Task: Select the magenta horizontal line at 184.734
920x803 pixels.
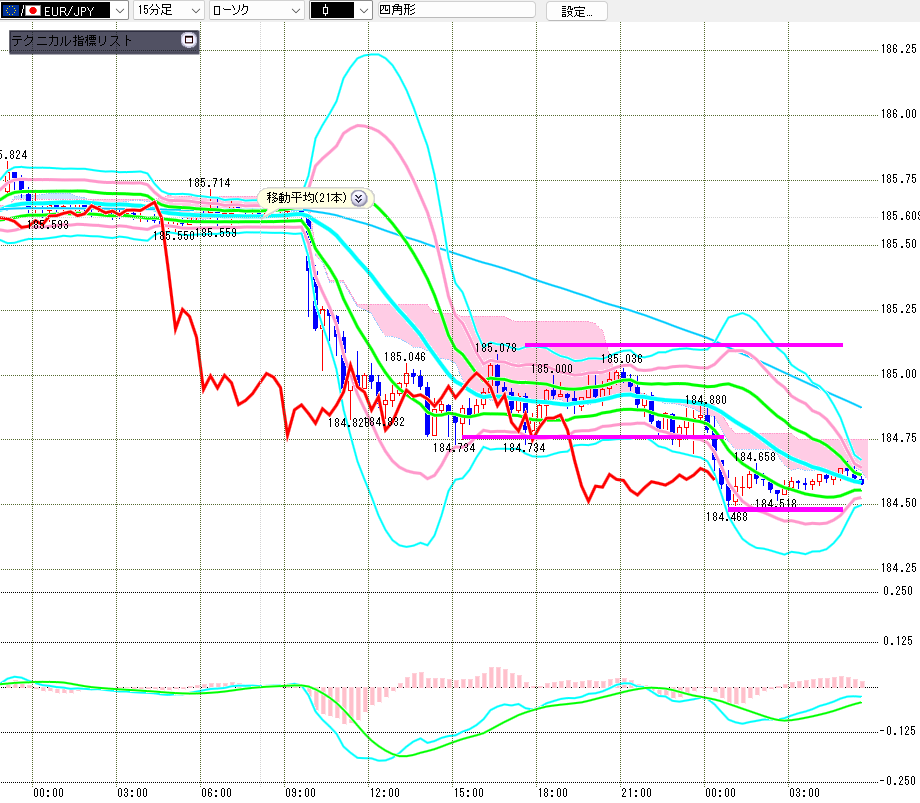Action: (x=593, y=437)
